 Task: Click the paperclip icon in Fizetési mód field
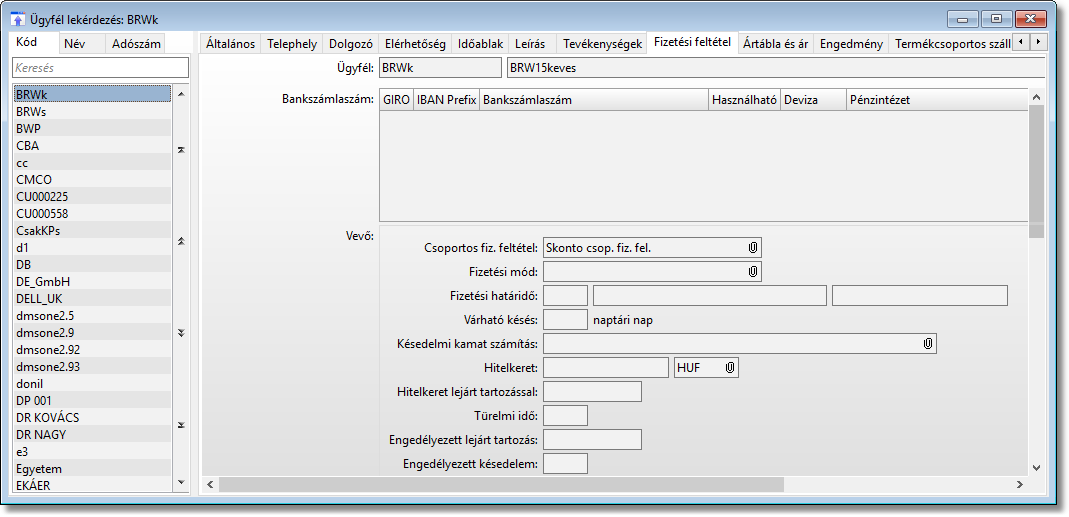pos(753,271)
